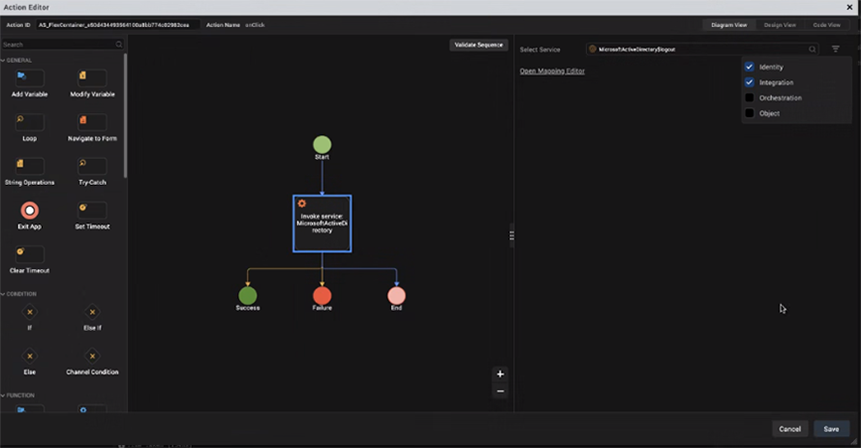Click the Success node in the diagram
Image resolution: width=861 pixels, height=448 pixels.
pos(248,295)
